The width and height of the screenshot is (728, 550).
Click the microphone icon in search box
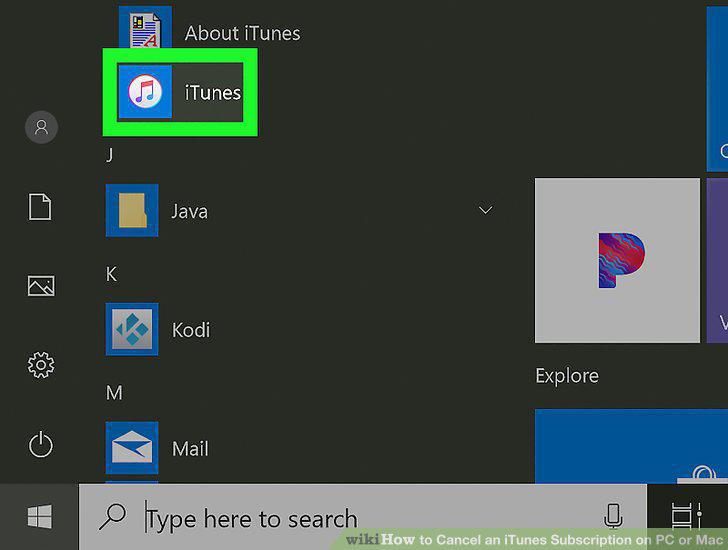[x=613, y=516]
